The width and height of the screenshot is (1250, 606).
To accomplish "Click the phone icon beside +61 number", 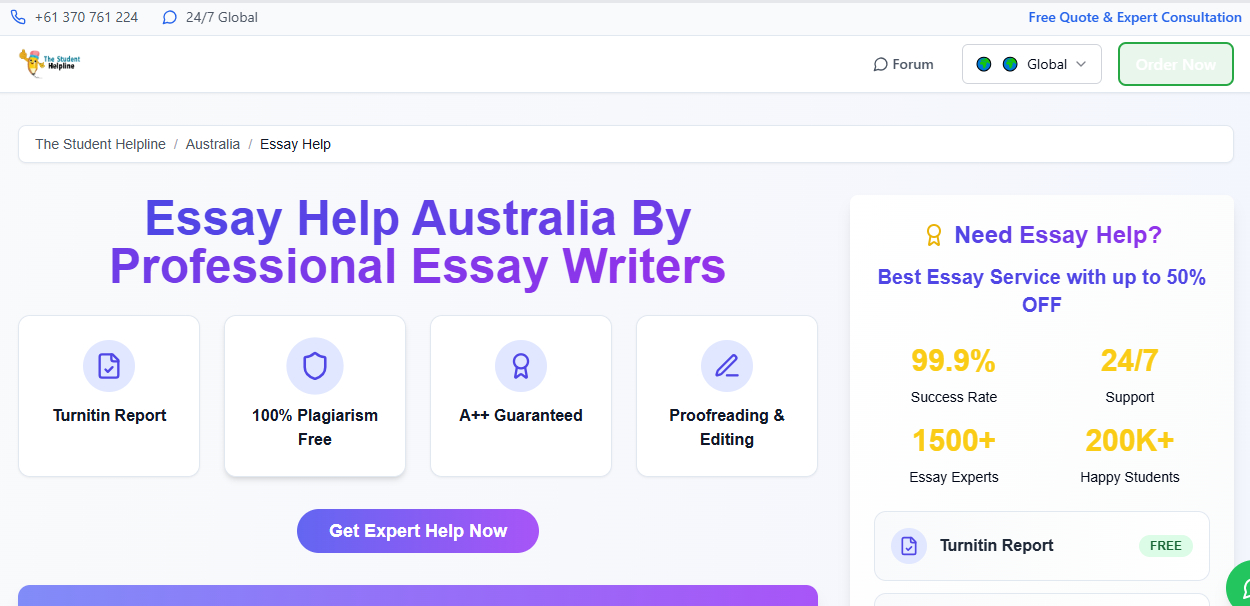I will (x=18, y=17).
